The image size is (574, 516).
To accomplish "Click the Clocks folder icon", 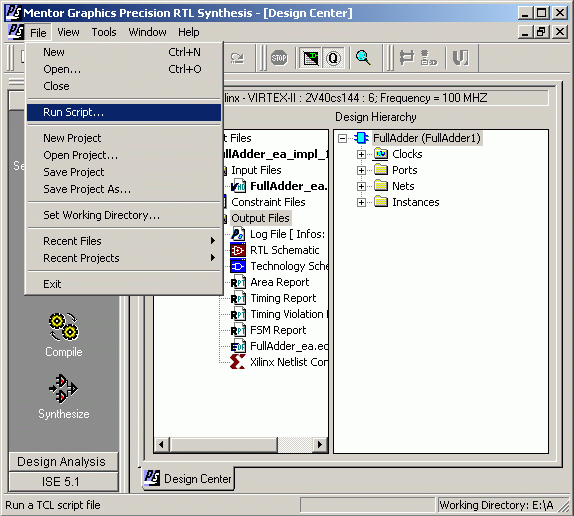I will 381,154.
